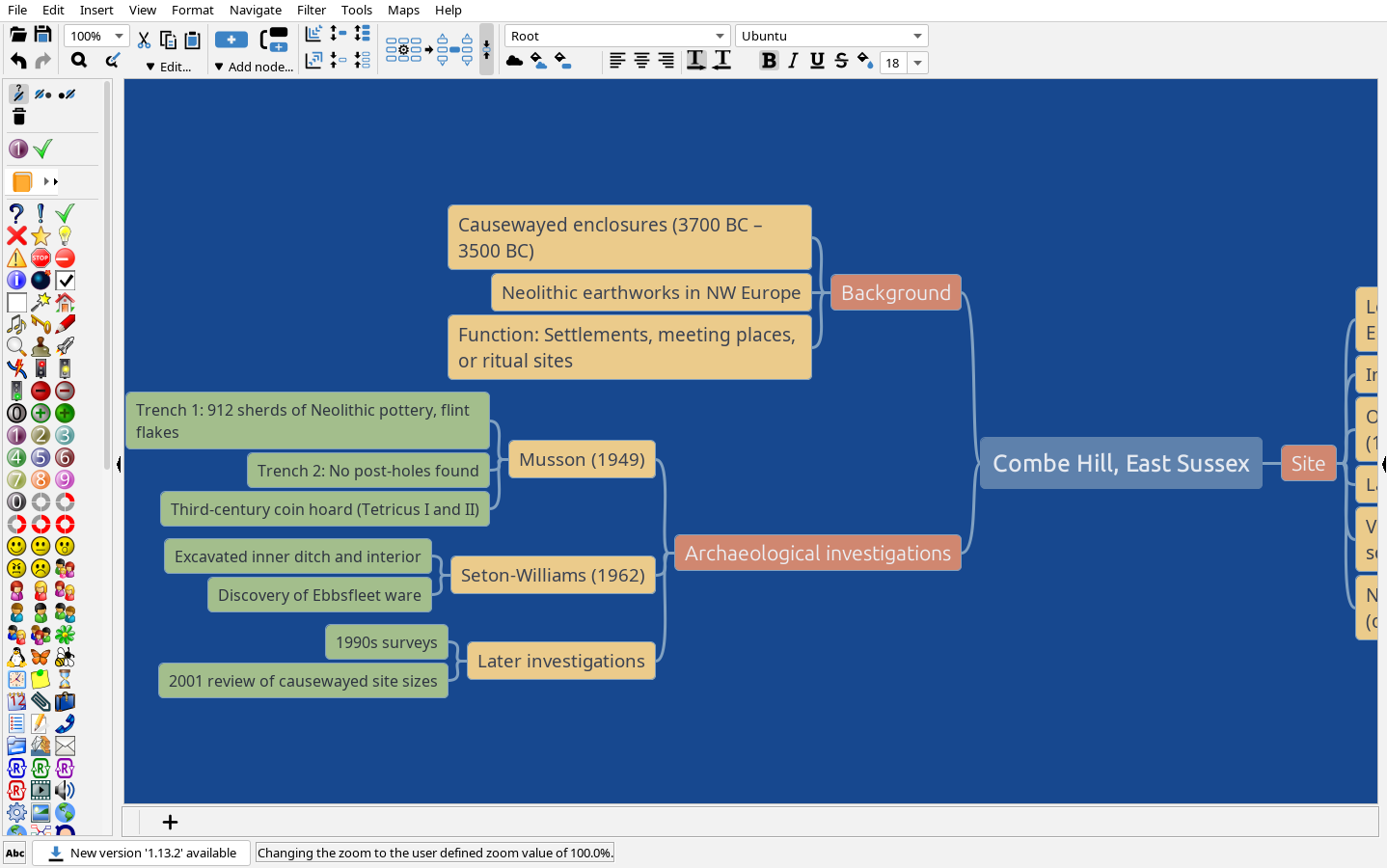Click the Undo arrow icon
1387x868 pixels.
coord(18,61)
